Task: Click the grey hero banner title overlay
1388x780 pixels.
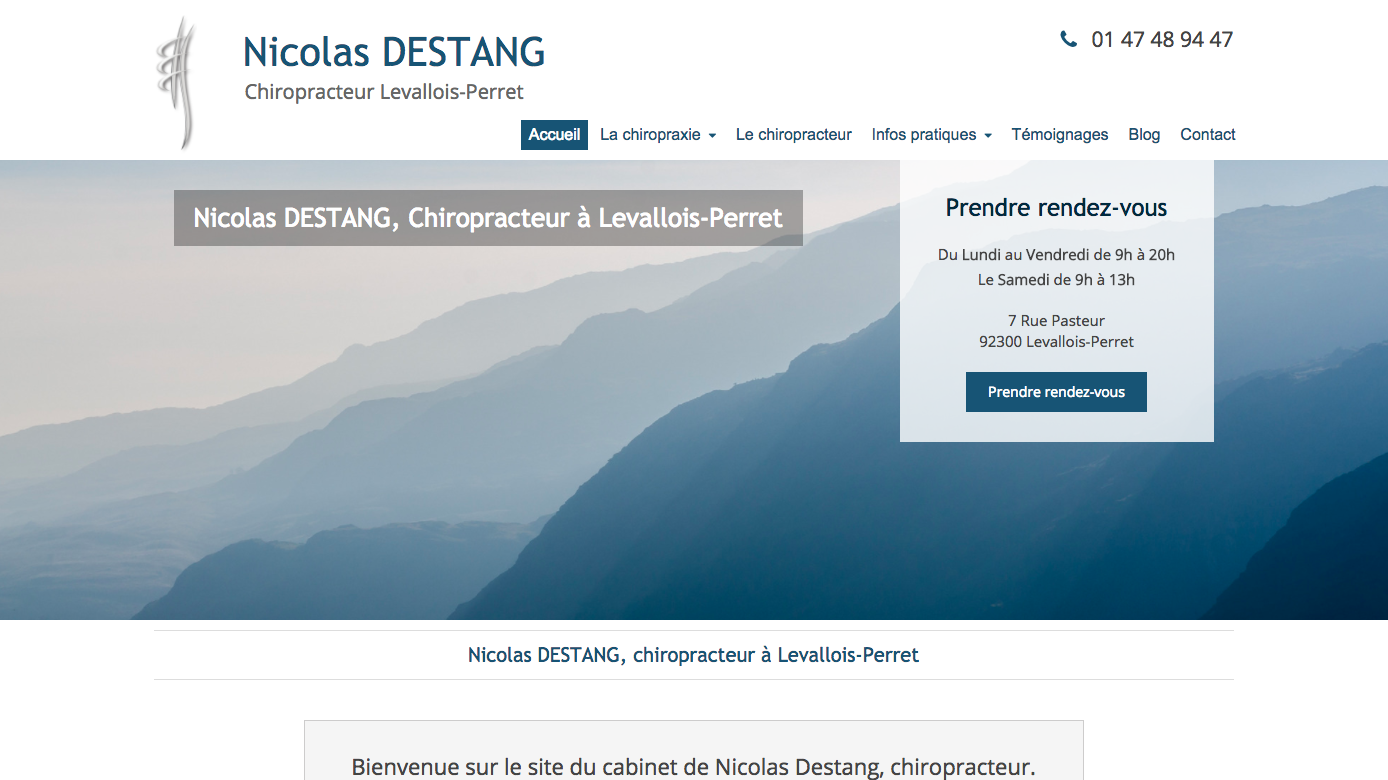Action: point(488,218)
